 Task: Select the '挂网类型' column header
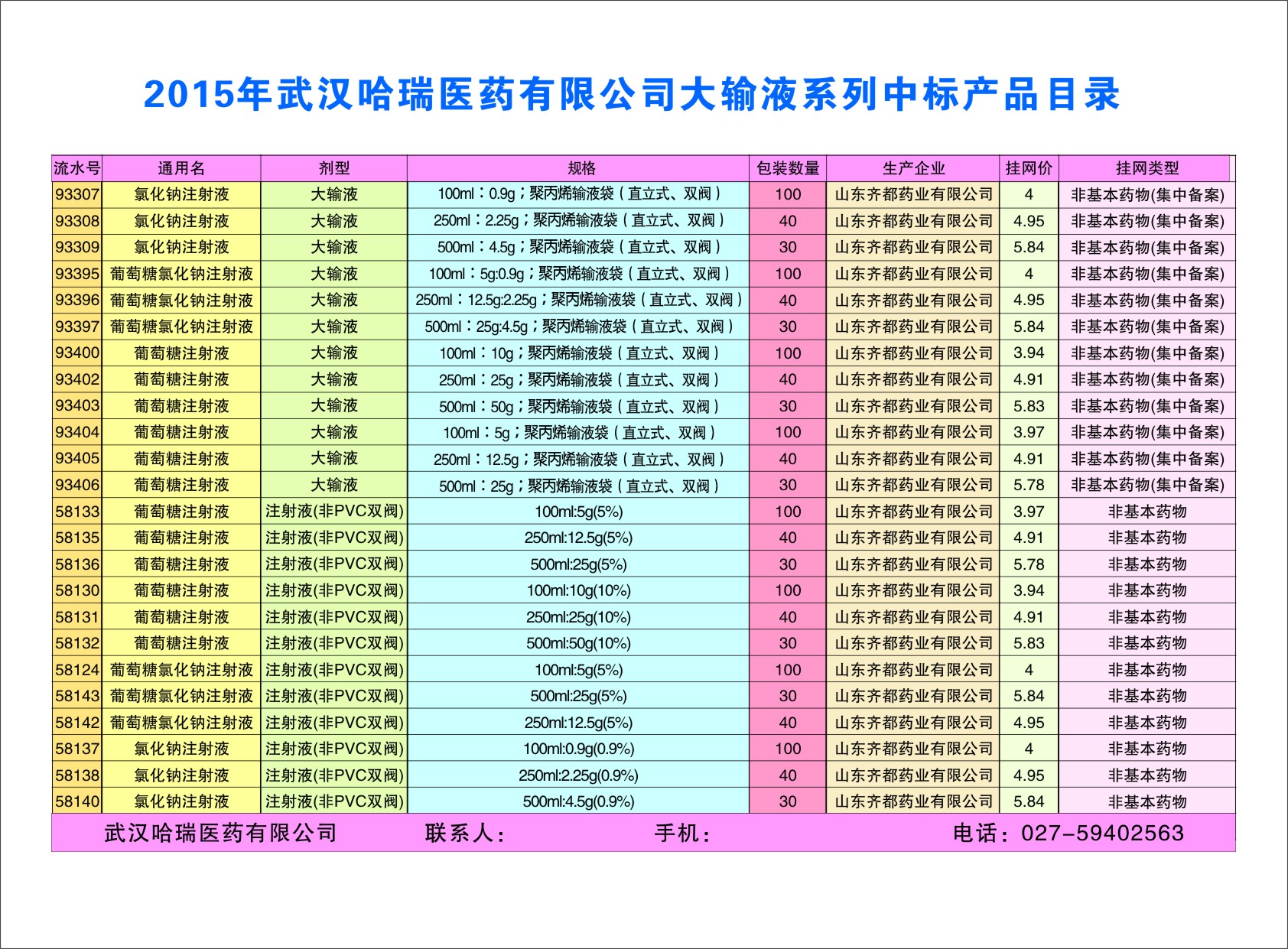point(1147,168)
